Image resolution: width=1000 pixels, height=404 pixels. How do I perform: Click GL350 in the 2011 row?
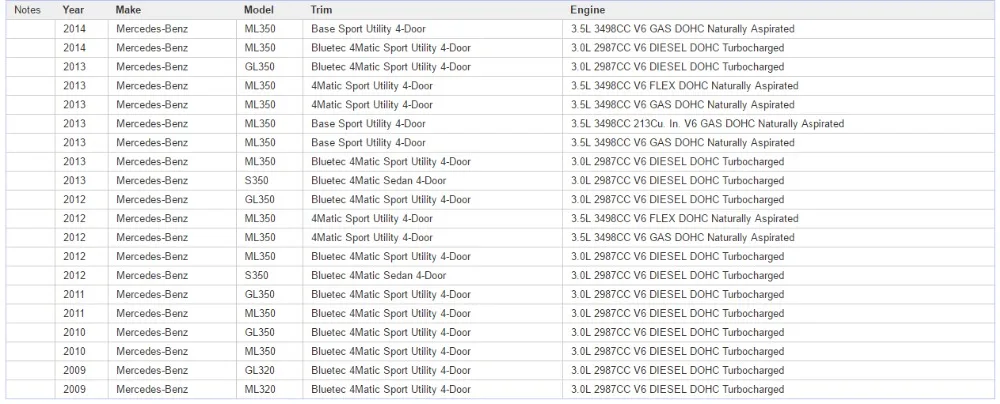(260, 295)
